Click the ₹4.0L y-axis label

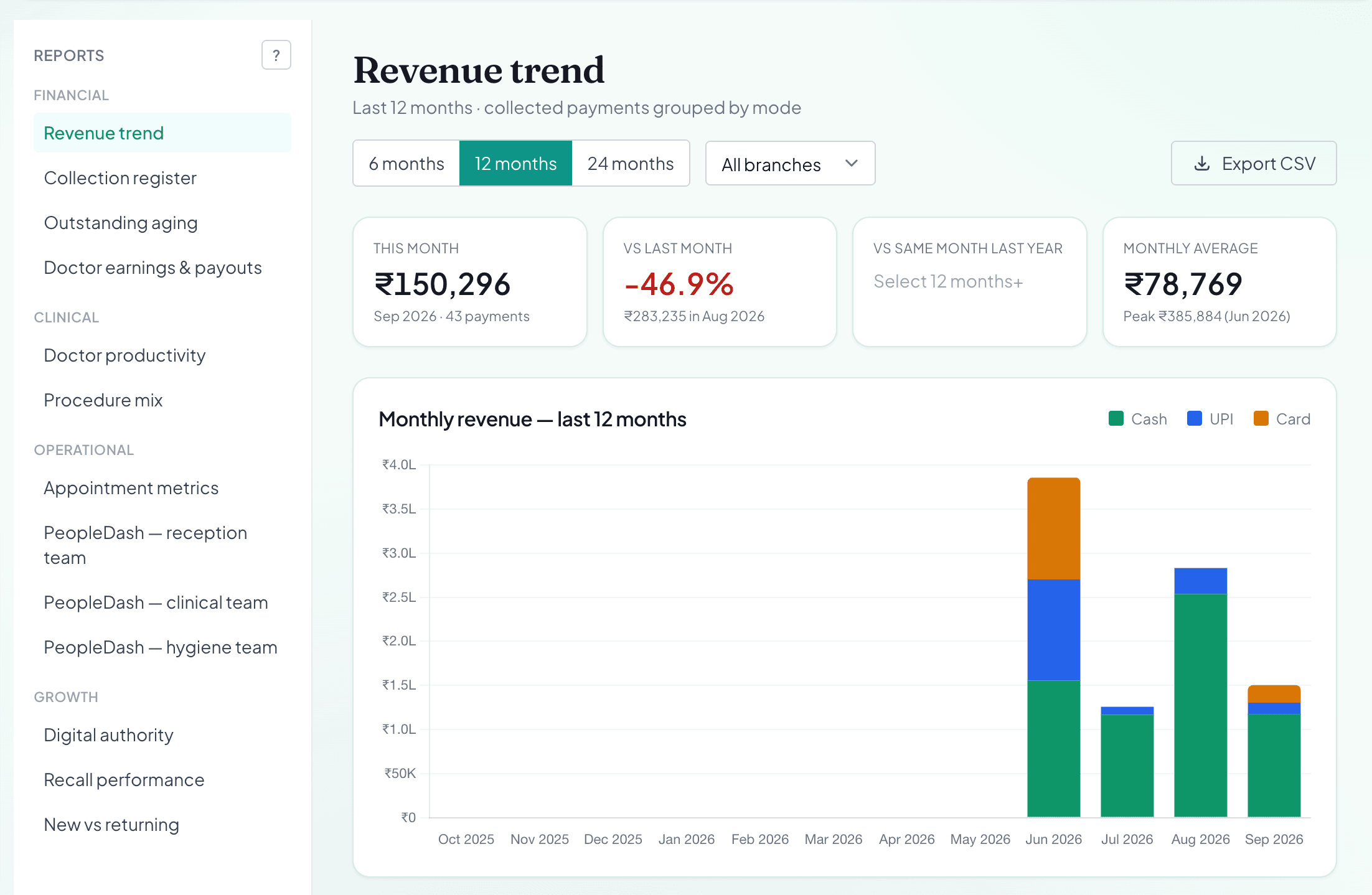coord(399,464)
